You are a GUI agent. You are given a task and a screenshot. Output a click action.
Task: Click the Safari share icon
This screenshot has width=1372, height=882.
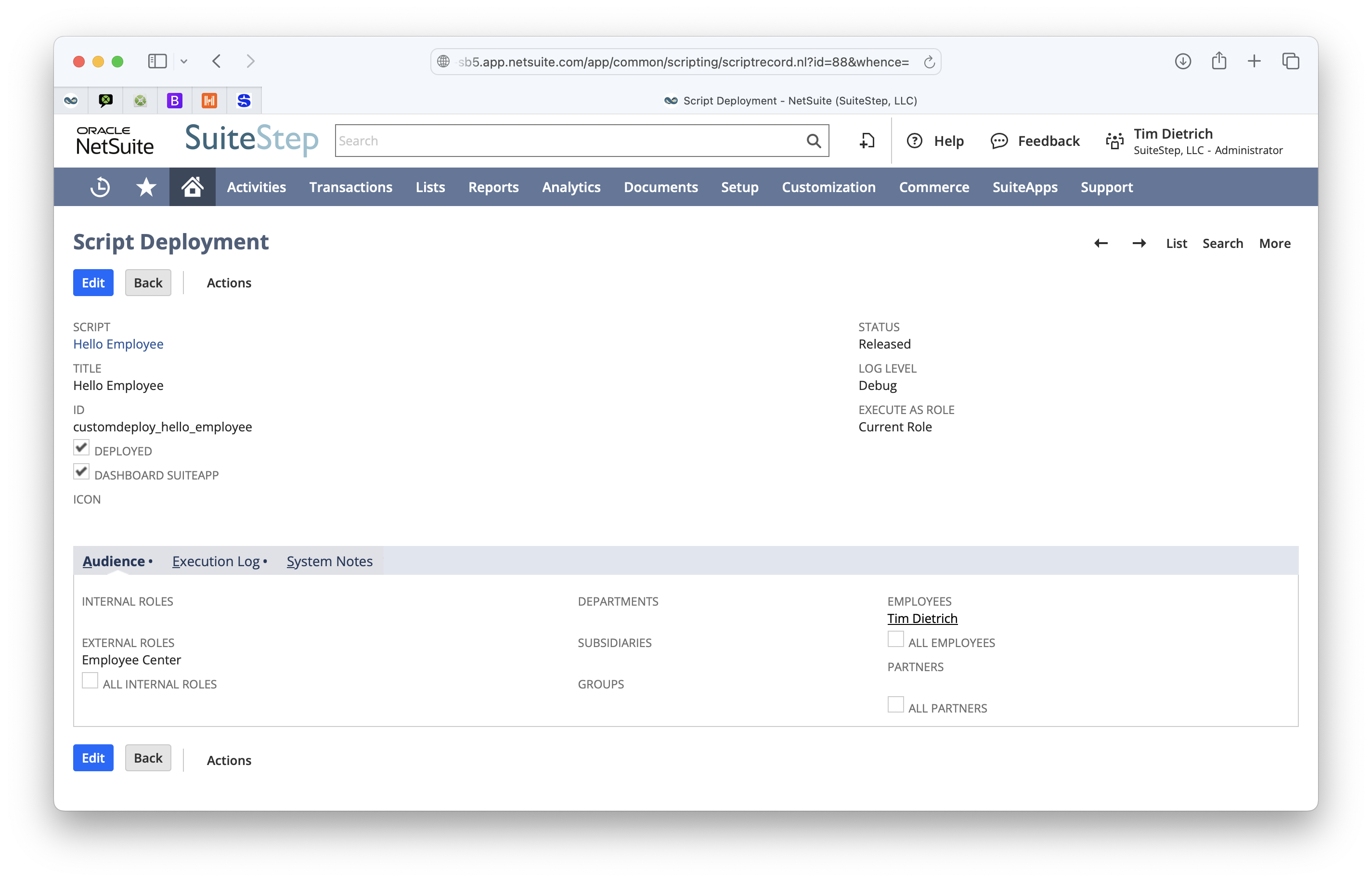coord(1218,60)
